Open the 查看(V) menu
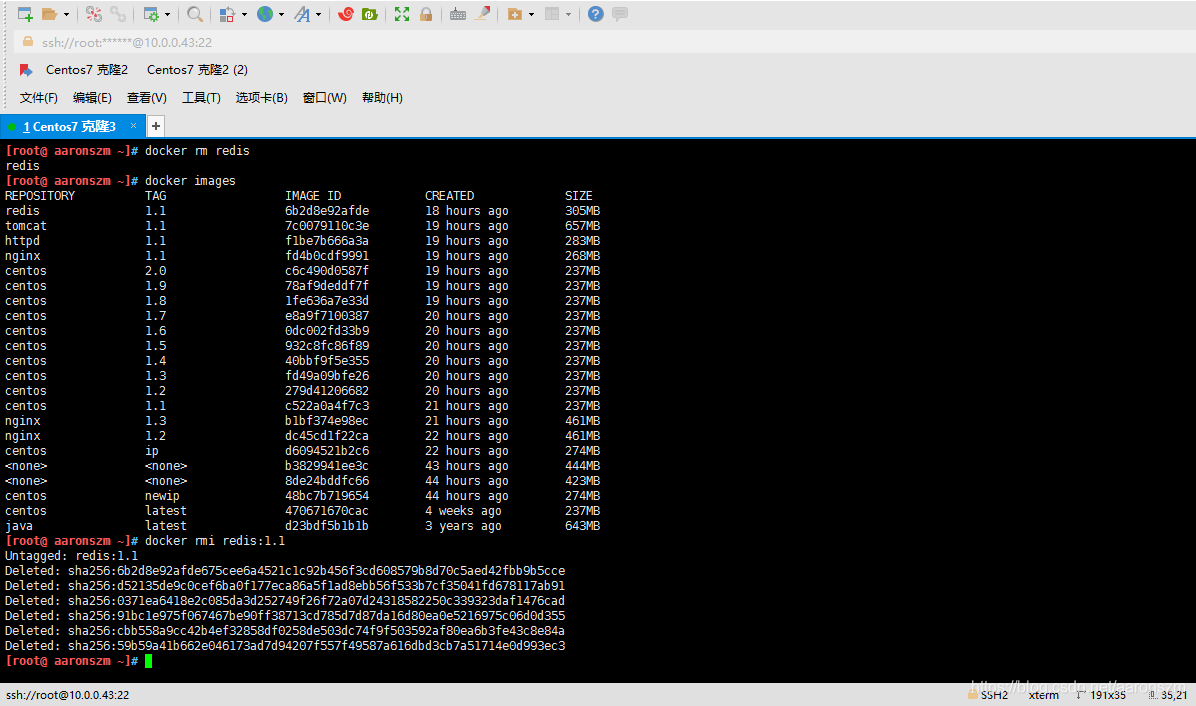The width and height of the screenshot is (1196, 706). [146, 98]
